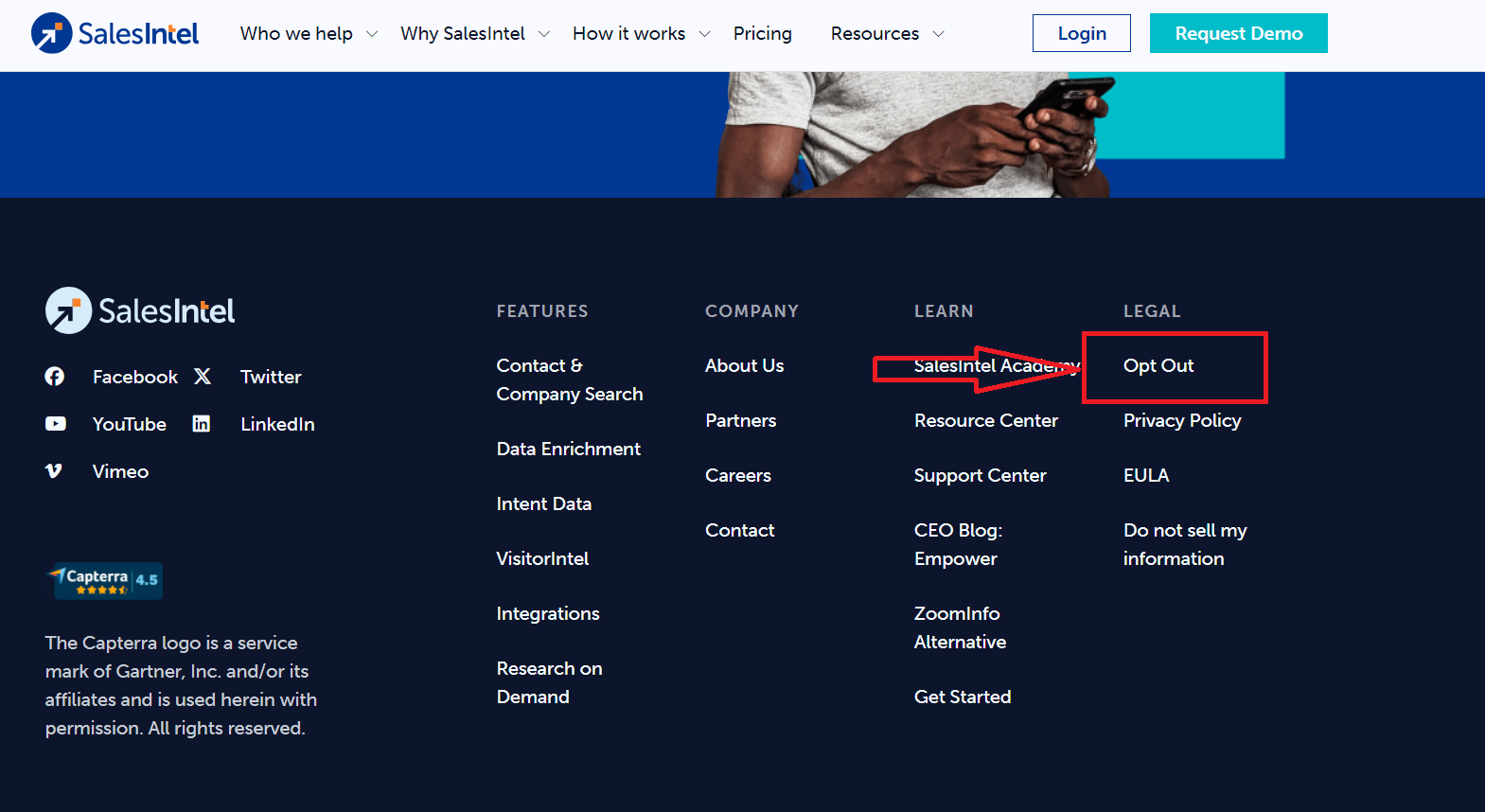1485x812 pixels.
Task: Click the man holding phone hero image
Action: pos(914,134)
